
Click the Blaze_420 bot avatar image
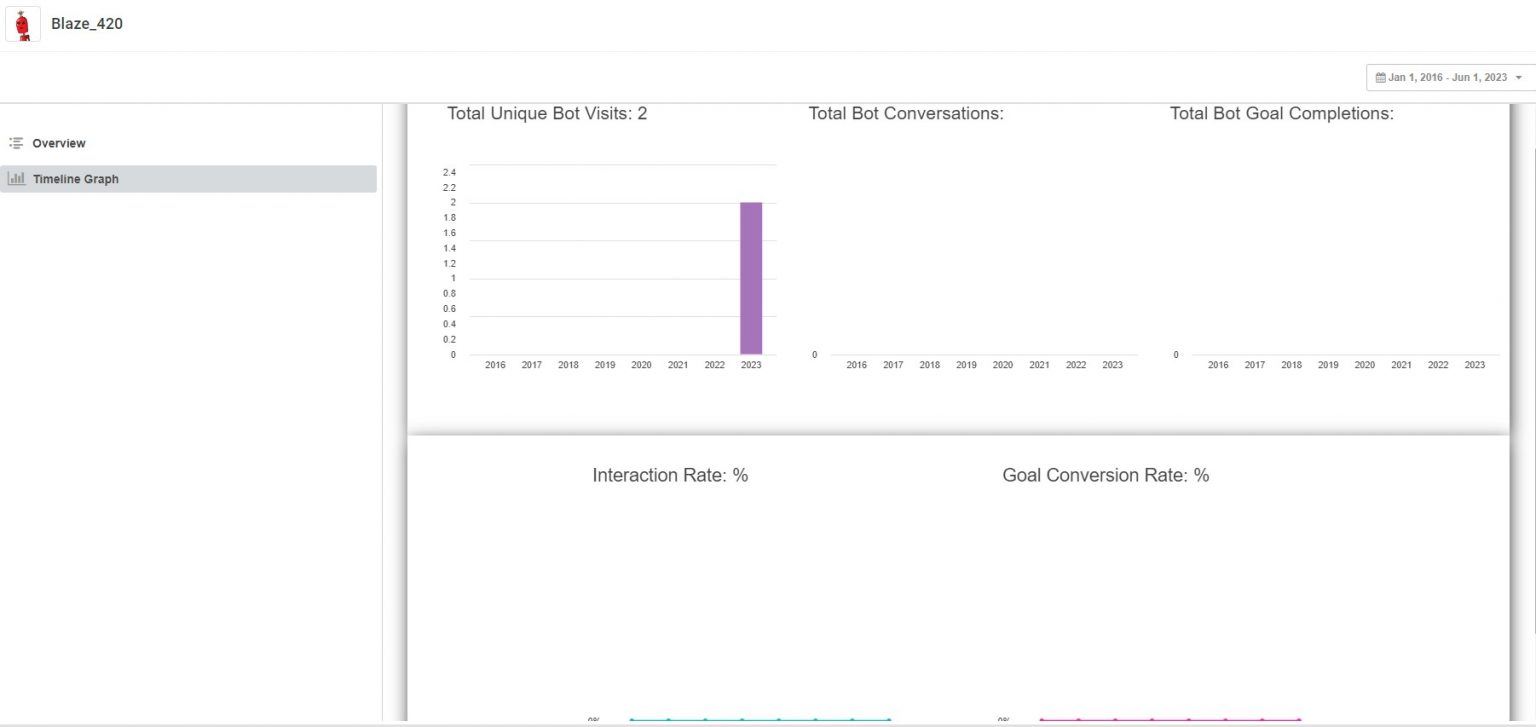tap(22, 23)
